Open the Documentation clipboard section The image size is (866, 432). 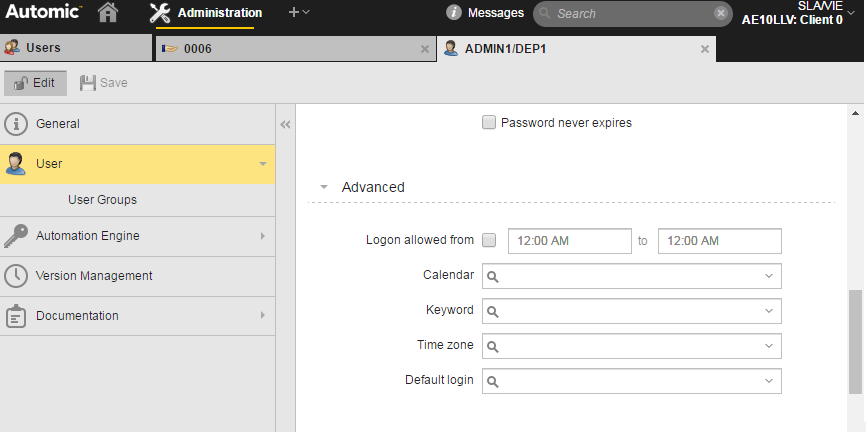(x=77, y=316)
